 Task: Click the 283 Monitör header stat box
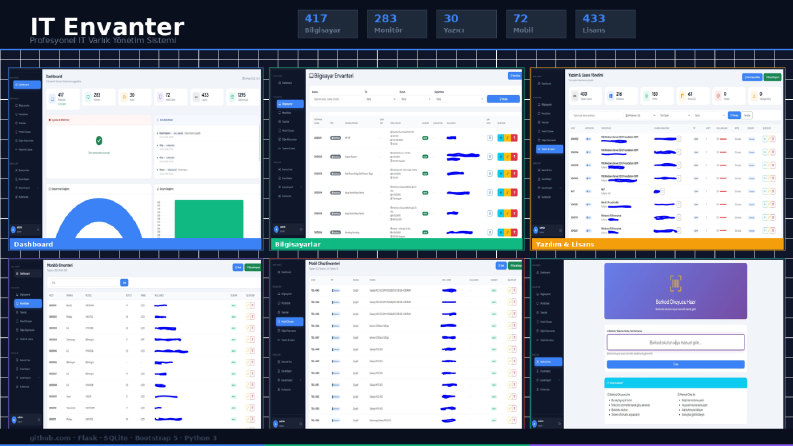pyautogui.click(x=397, y=24)
